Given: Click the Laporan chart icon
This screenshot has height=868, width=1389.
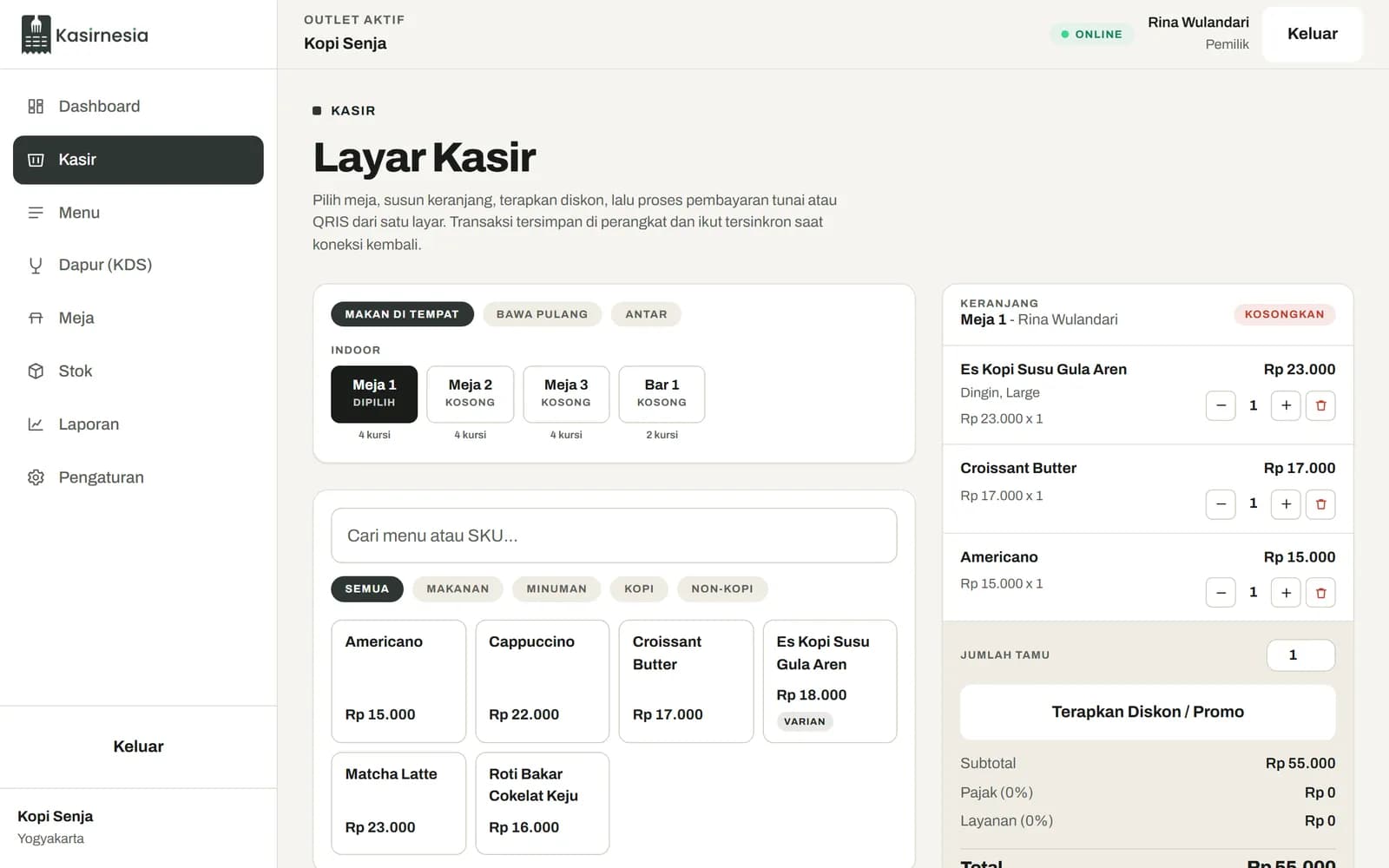Looking at the screenshot, I should coord(36,424).
